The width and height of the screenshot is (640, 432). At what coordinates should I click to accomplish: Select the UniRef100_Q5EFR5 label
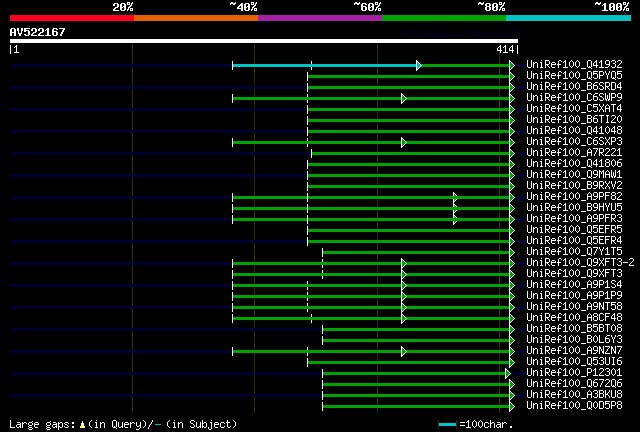574,230
